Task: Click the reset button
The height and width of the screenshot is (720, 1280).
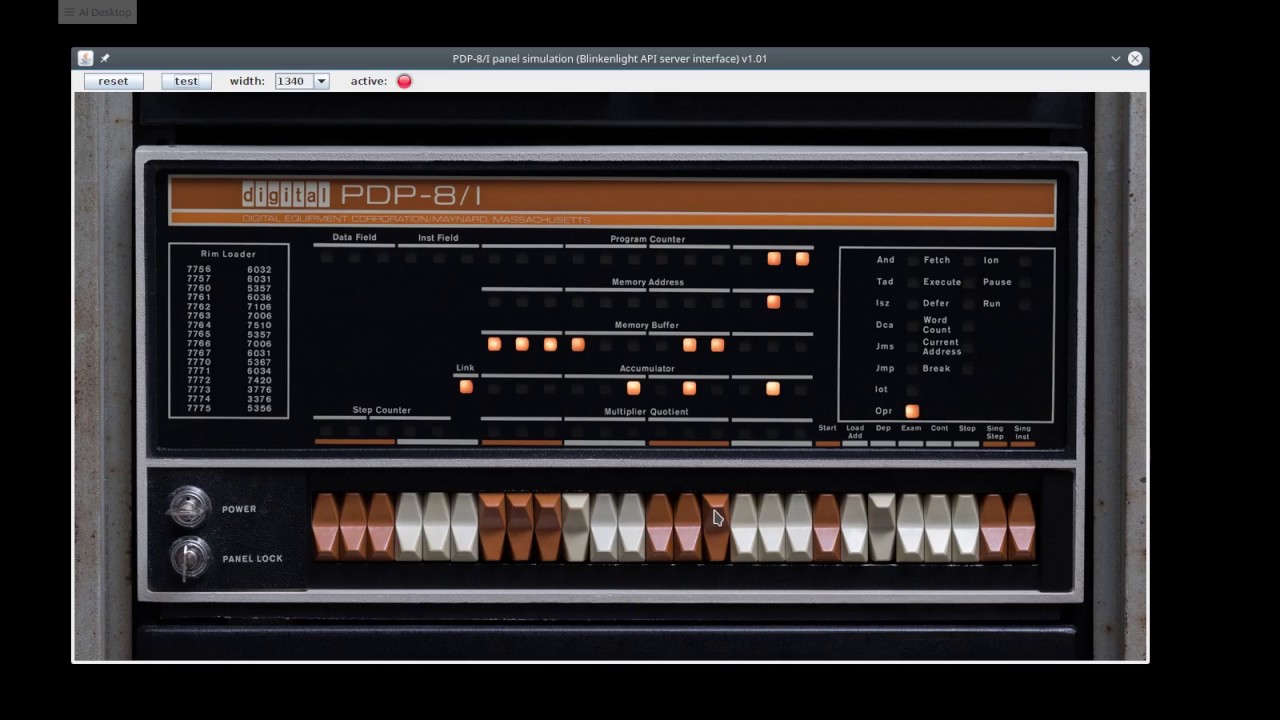Action: tap(113, 81)
